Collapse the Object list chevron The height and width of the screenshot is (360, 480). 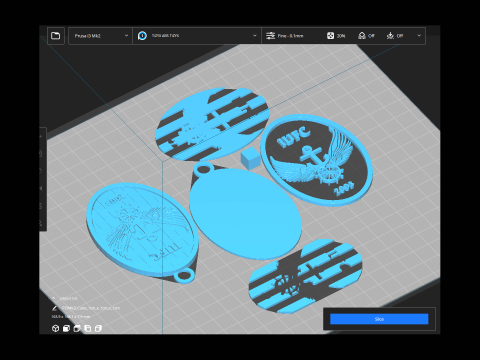pos(54,298)
